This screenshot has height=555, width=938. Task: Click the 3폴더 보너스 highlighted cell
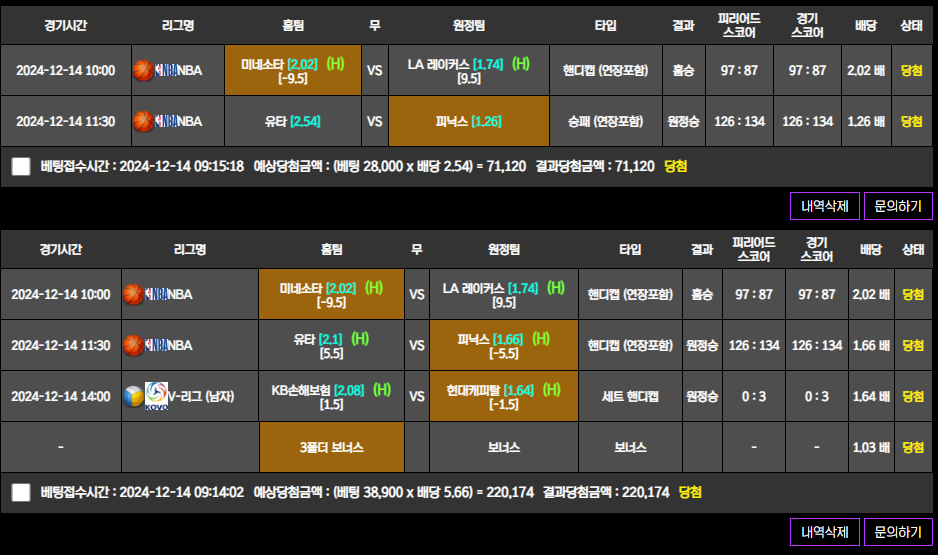click(331, 447)
